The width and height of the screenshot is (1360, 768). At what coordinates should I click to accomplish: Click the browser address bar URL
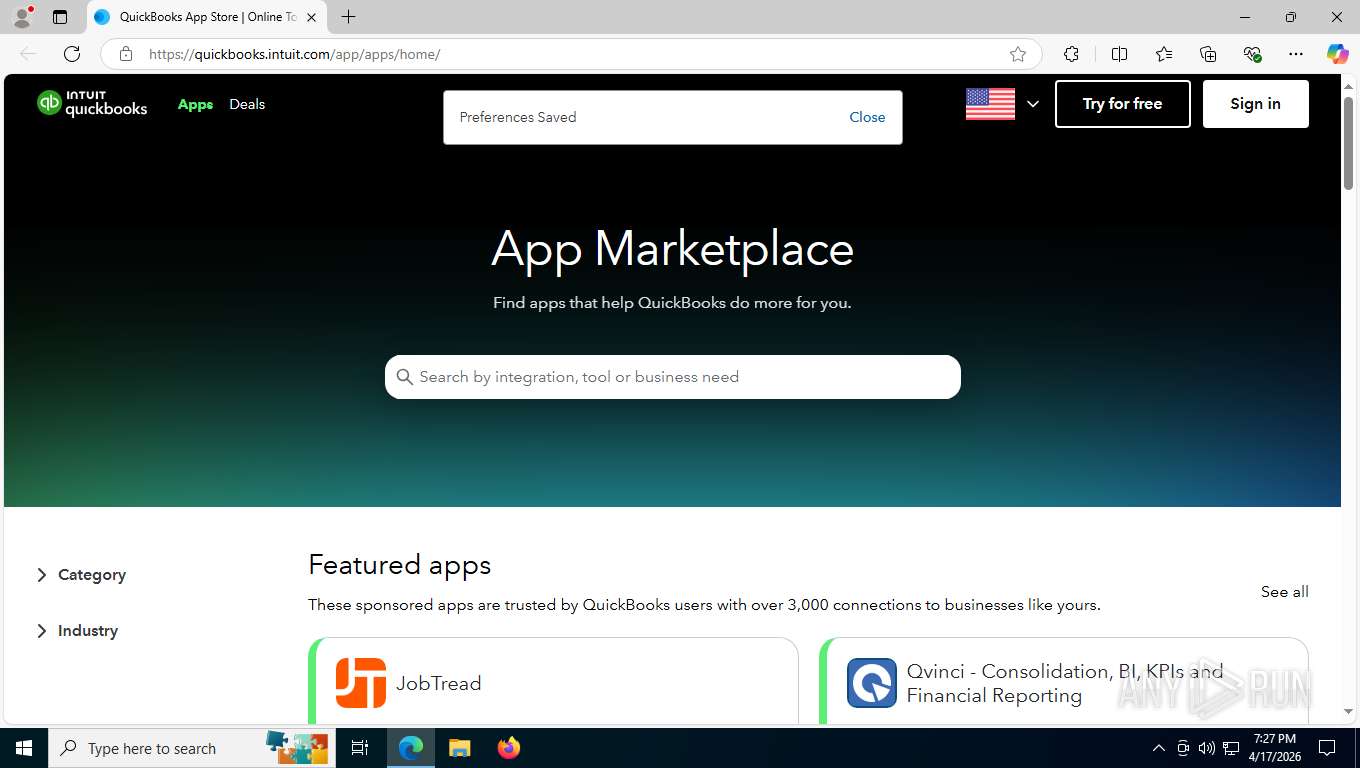pyautogui.click(x=294, y=54)
